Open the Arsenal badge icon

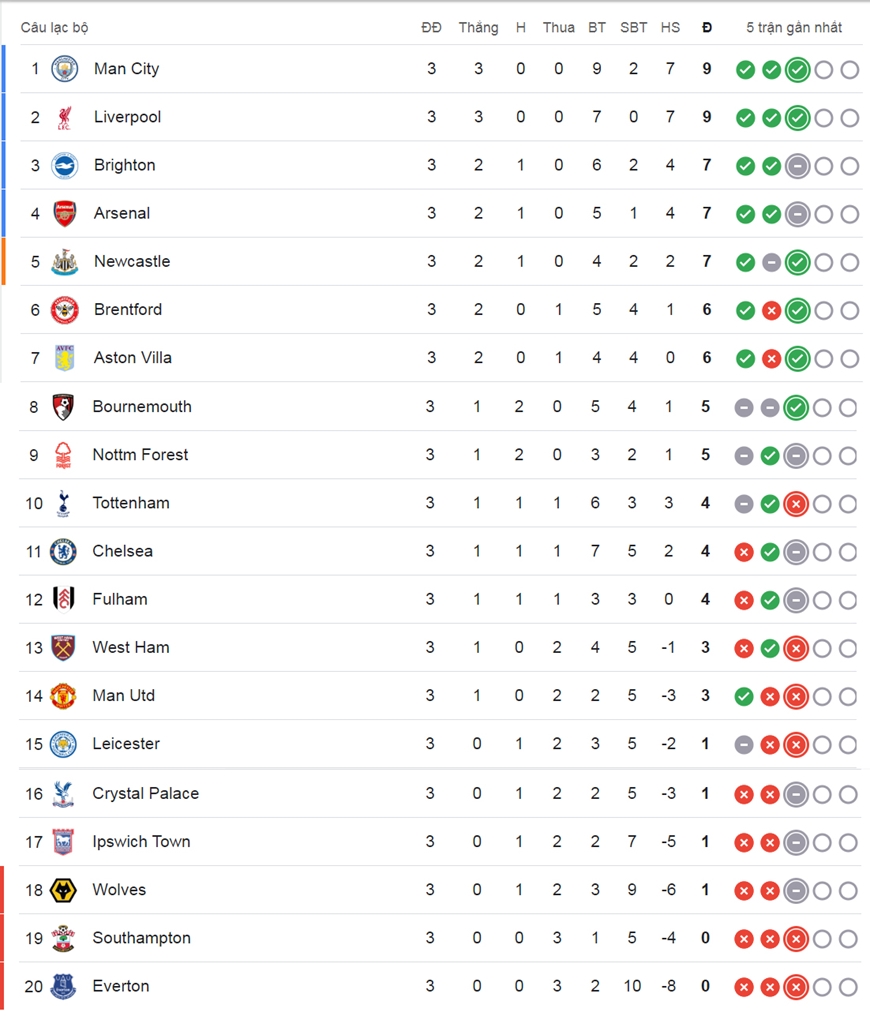[x=65, y=213]
